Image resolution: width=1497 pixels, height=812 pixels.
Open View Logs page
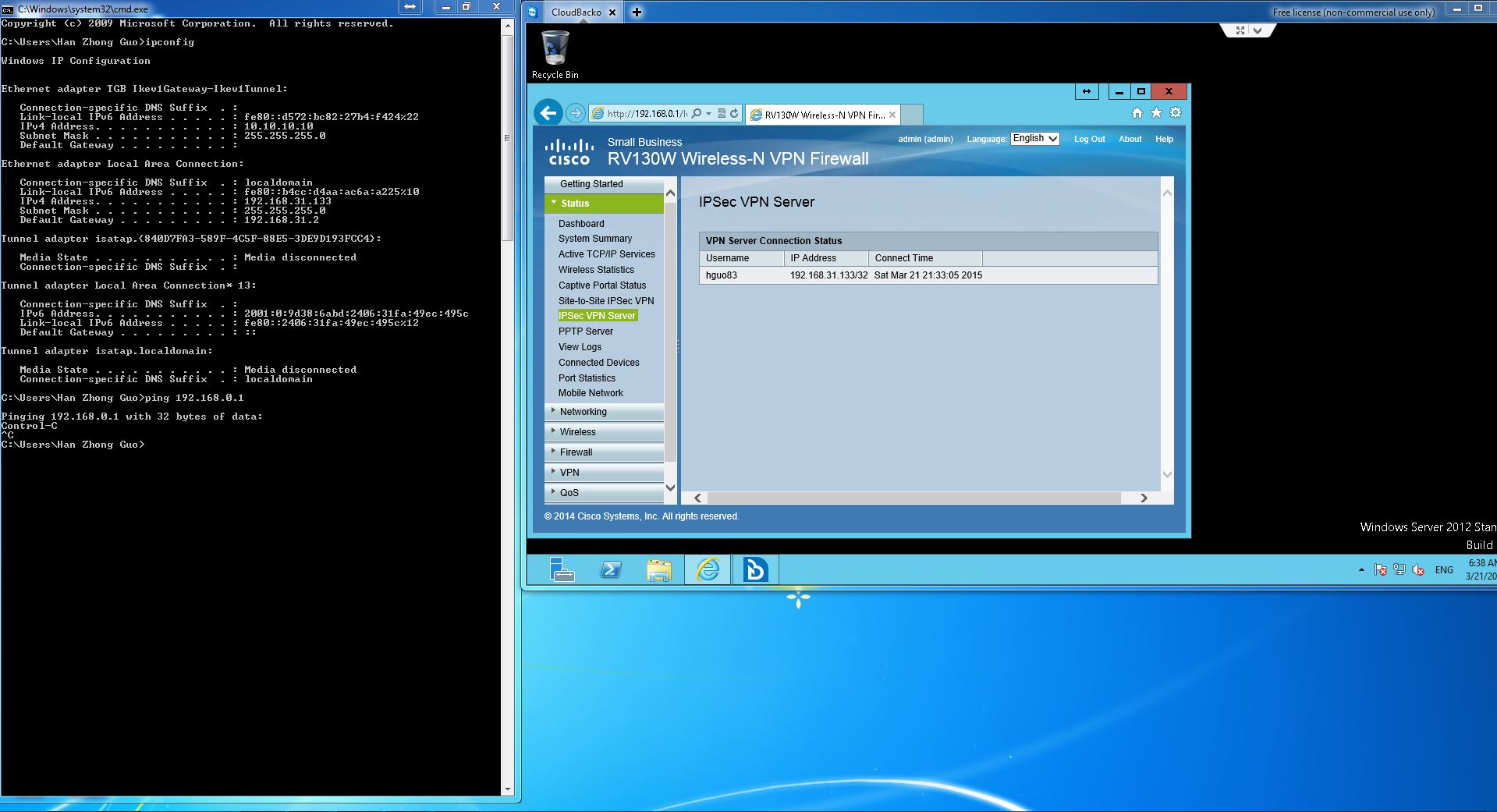(580, 347)
